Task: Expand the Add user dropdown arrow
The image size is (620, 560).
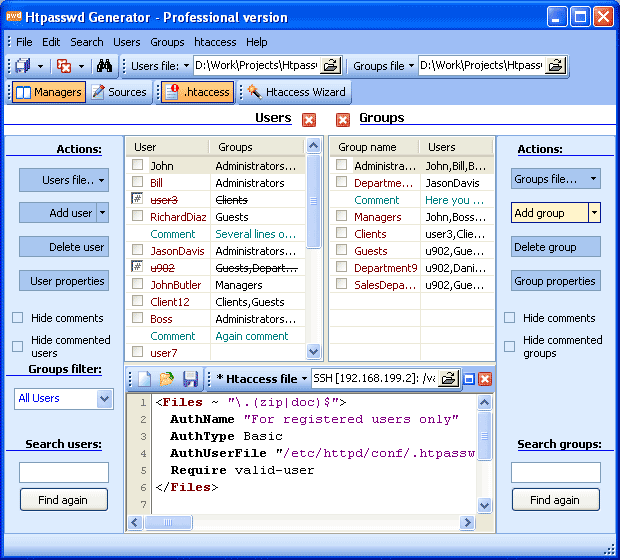Action: (x=102, y=213)
